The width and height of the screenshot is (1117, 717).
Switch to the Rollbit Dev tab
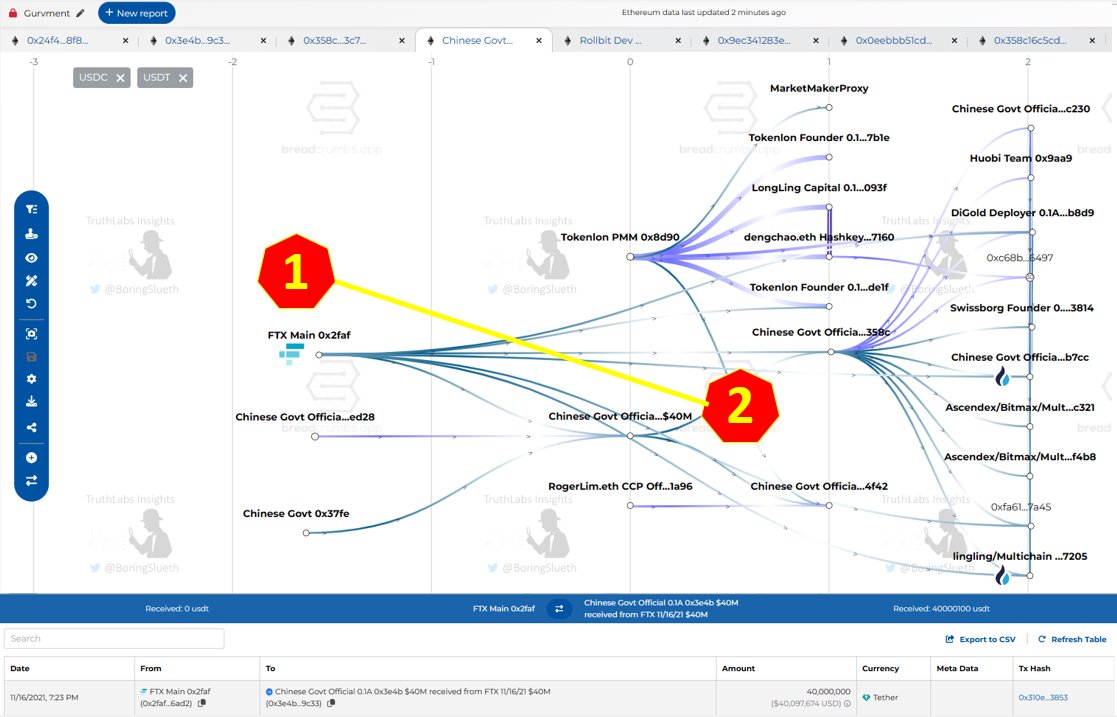pos(610,41)
